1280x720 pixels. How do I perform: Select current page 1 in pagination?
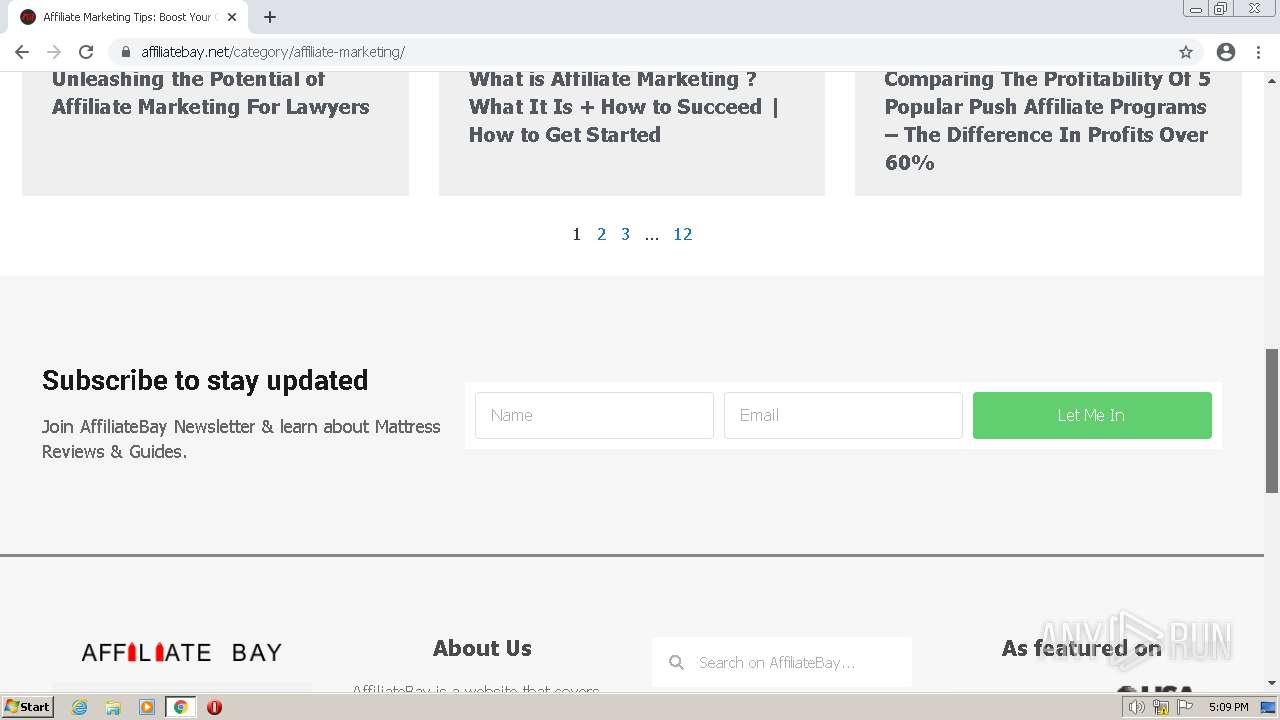tap(577, 234)
